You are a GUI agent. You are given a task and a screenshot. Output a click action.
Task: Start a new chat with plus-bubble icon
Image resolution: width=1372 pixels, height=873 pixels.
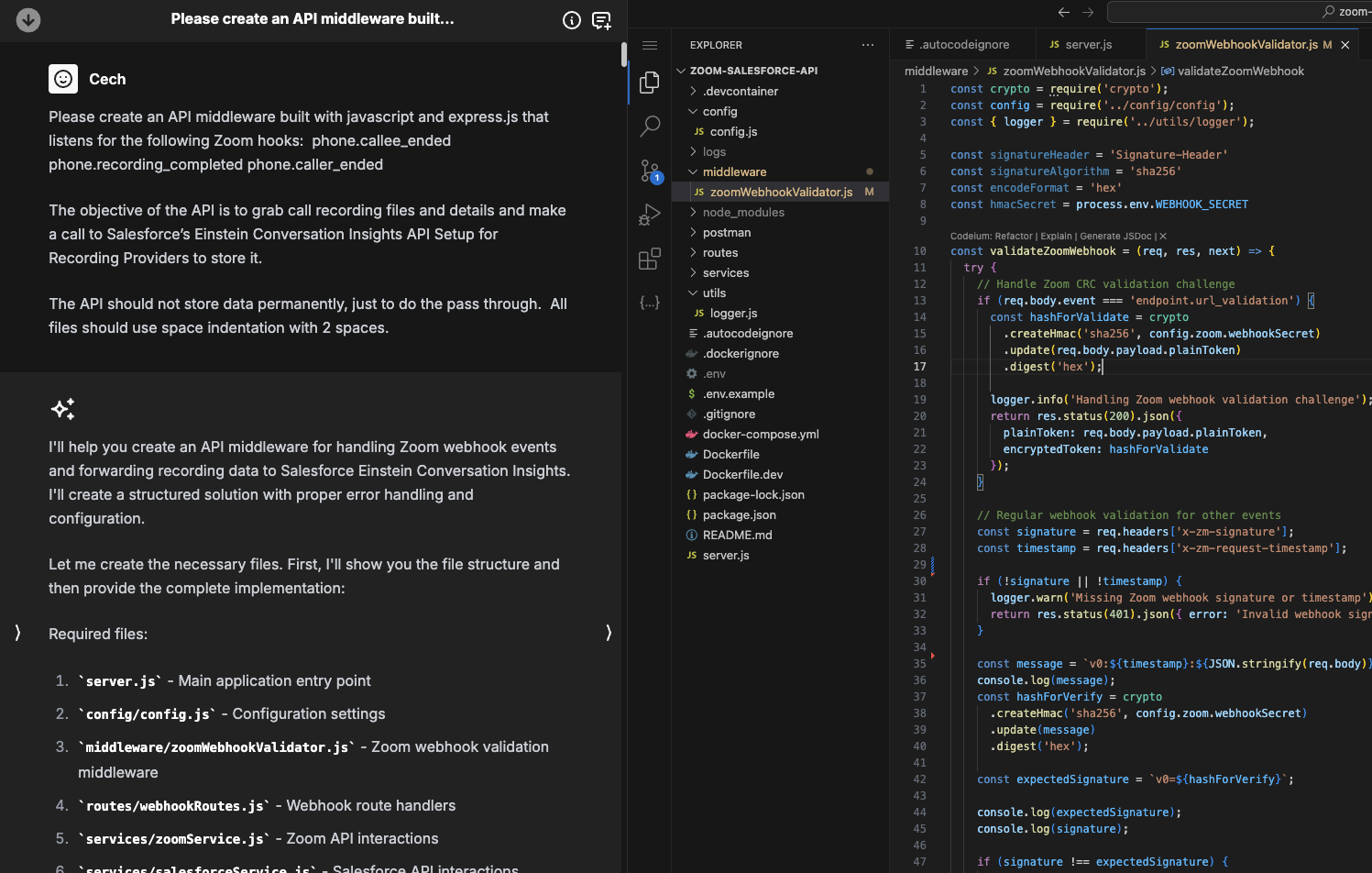[x=602, y=20]
